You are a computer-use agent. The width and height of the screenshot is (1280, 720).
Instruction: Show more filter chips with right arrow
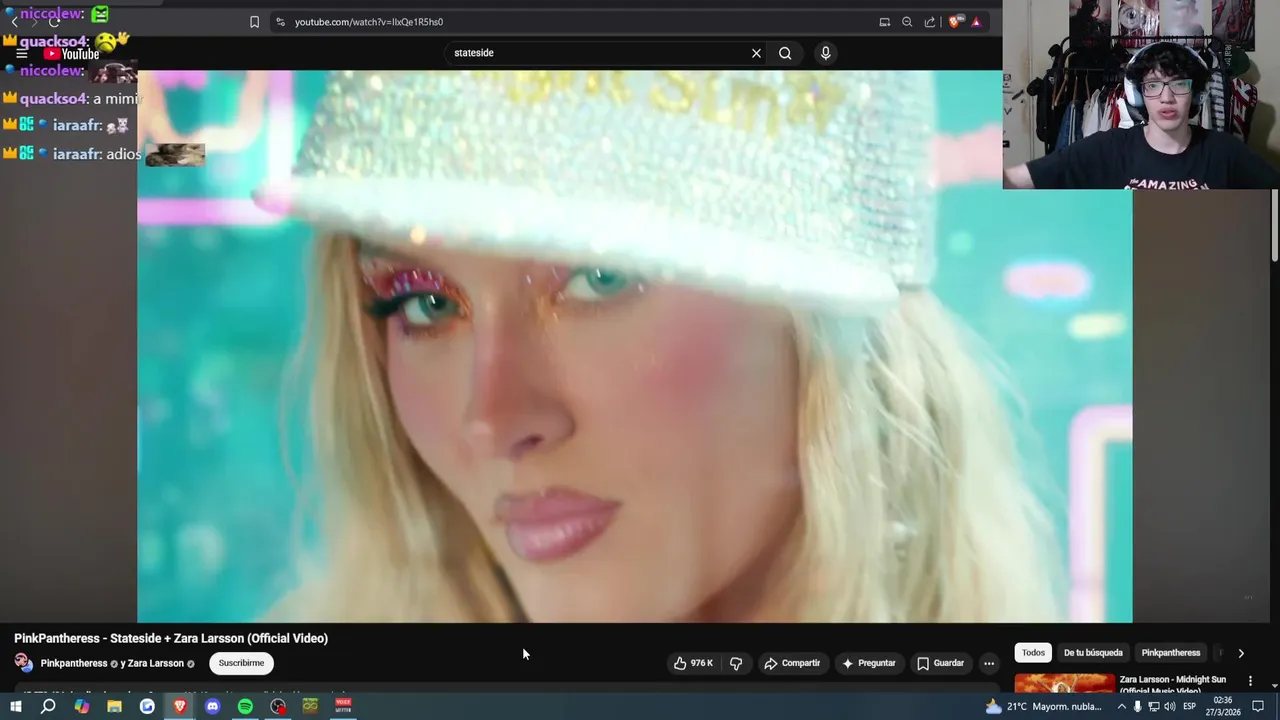point(1241,653)
